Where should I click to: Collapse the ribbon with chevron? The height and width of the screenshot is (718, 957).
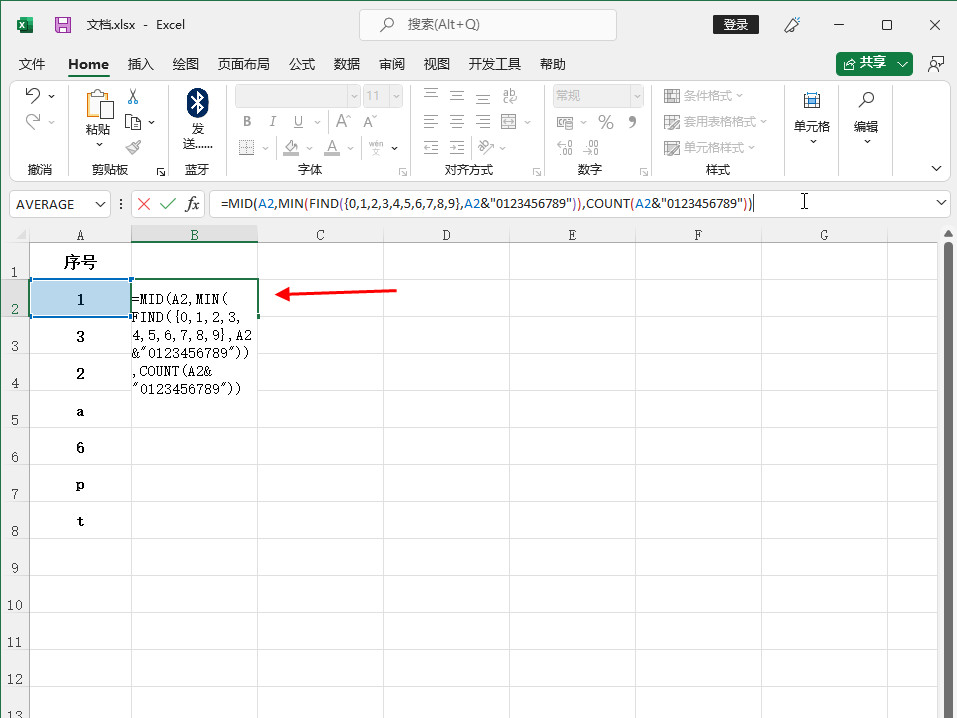point(936,169)
